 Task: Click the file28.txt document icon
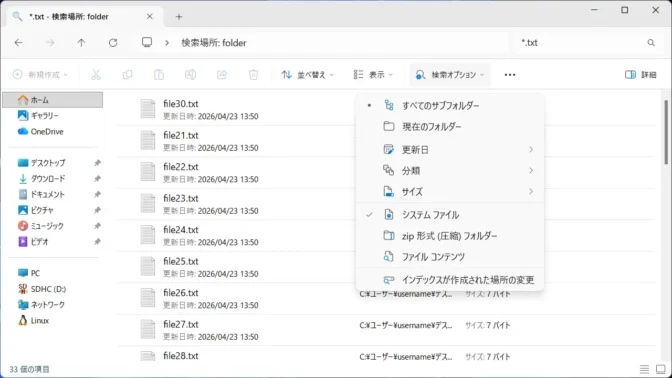[148, 356]
